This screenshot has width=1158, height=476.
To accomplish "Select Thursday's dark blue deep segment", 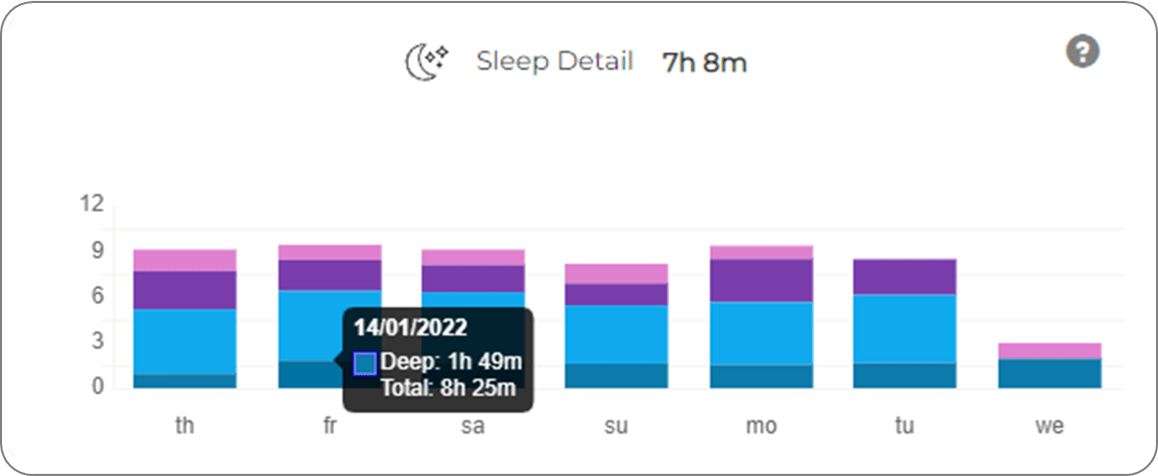I will tap(185, 381).
